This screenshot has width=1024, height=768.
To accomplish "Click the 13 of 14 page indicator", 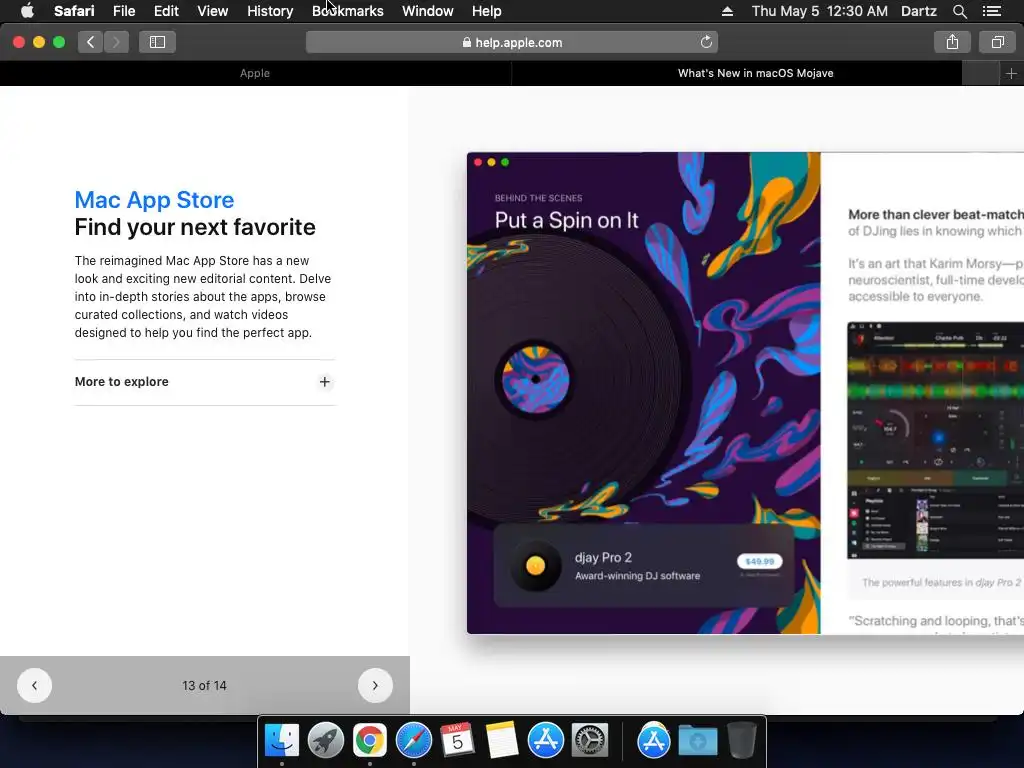I will coord(204,686).
